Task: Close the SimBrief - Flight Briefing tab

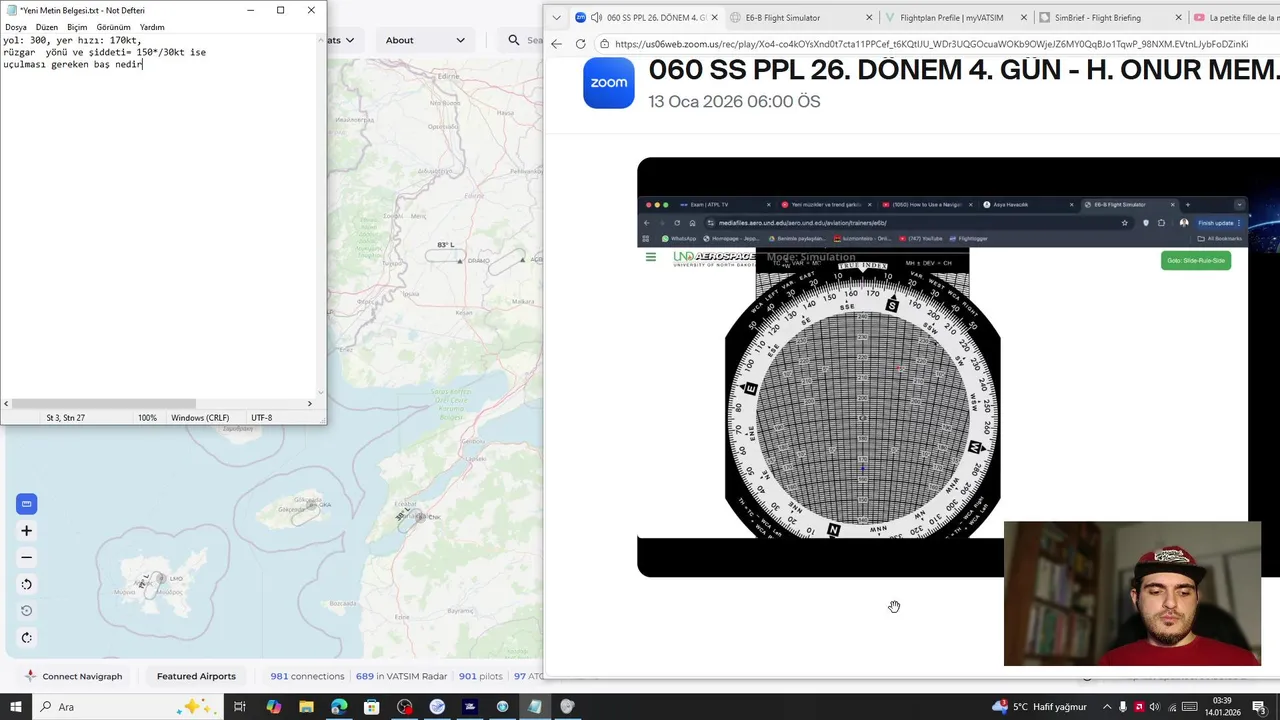Action: pyautogui.click(x=1178, y=18)
